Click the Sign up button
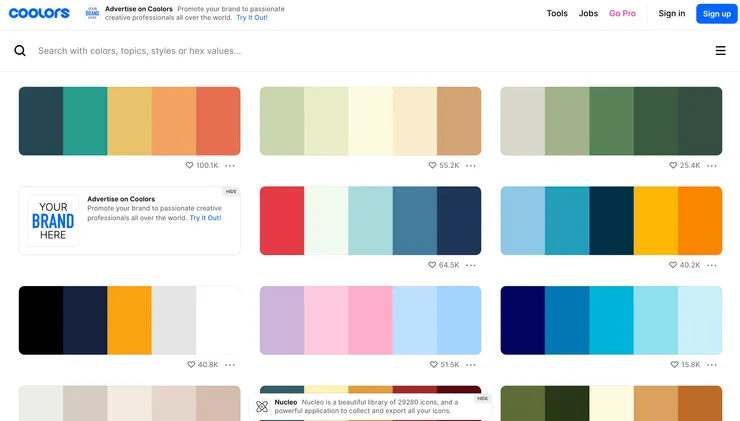The width and height of the screenshot is (740, 421). click(x=716, y=14)
